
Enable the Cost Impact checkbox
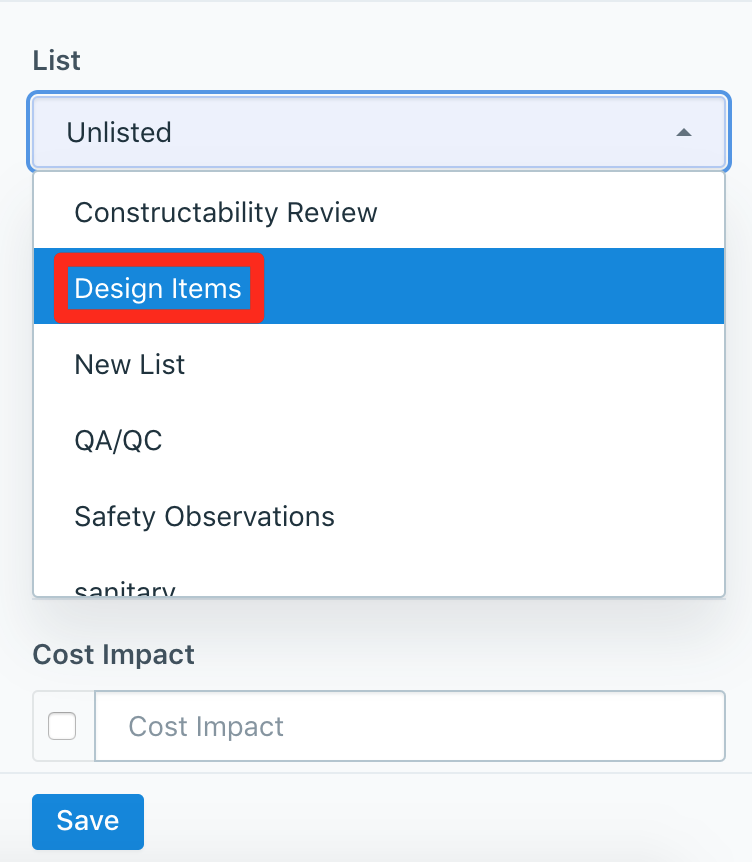(x=62, y=726)
